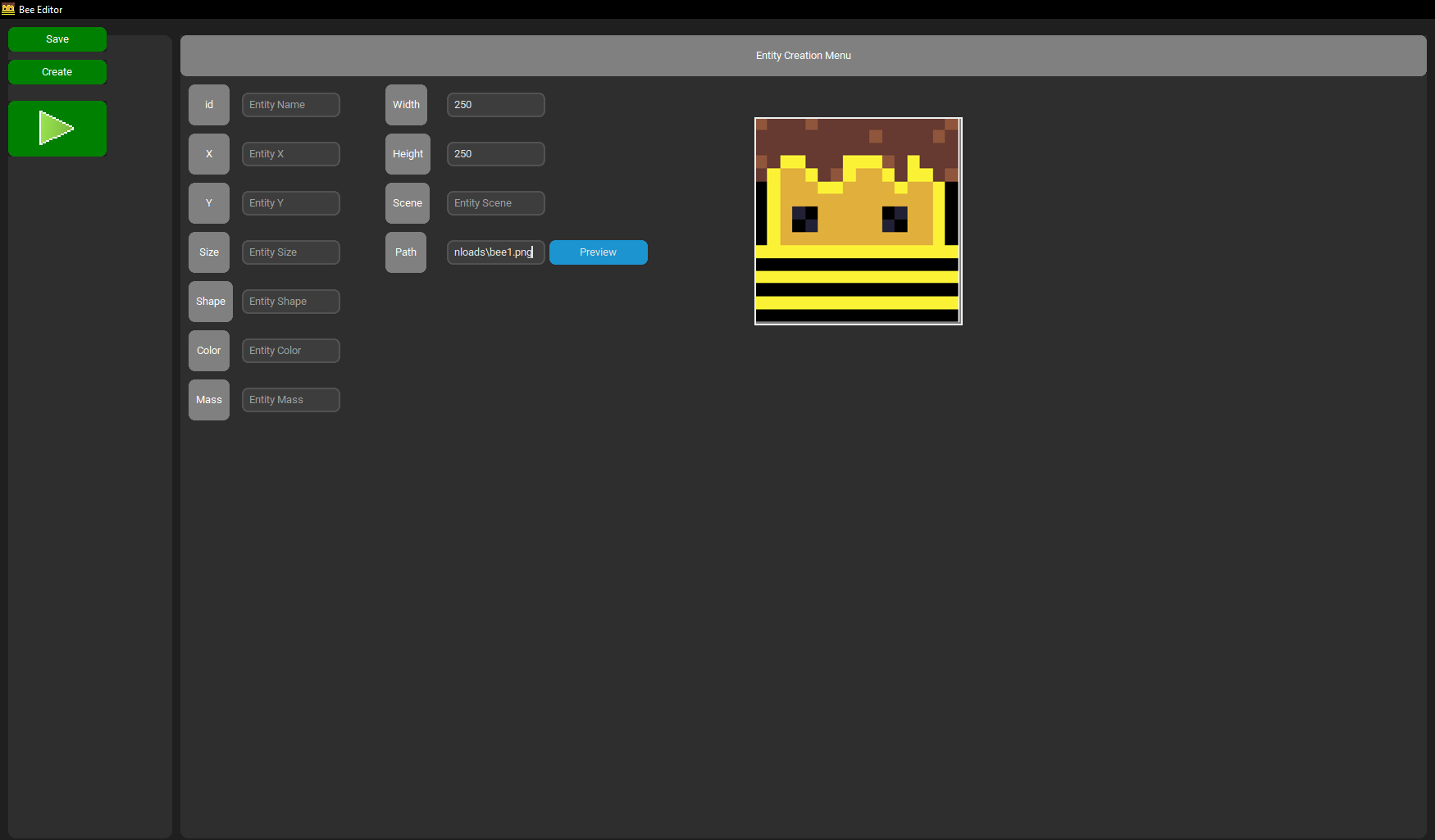Click the Color label button
This screenshot has width=1435, height=840.
pos(209,351)
